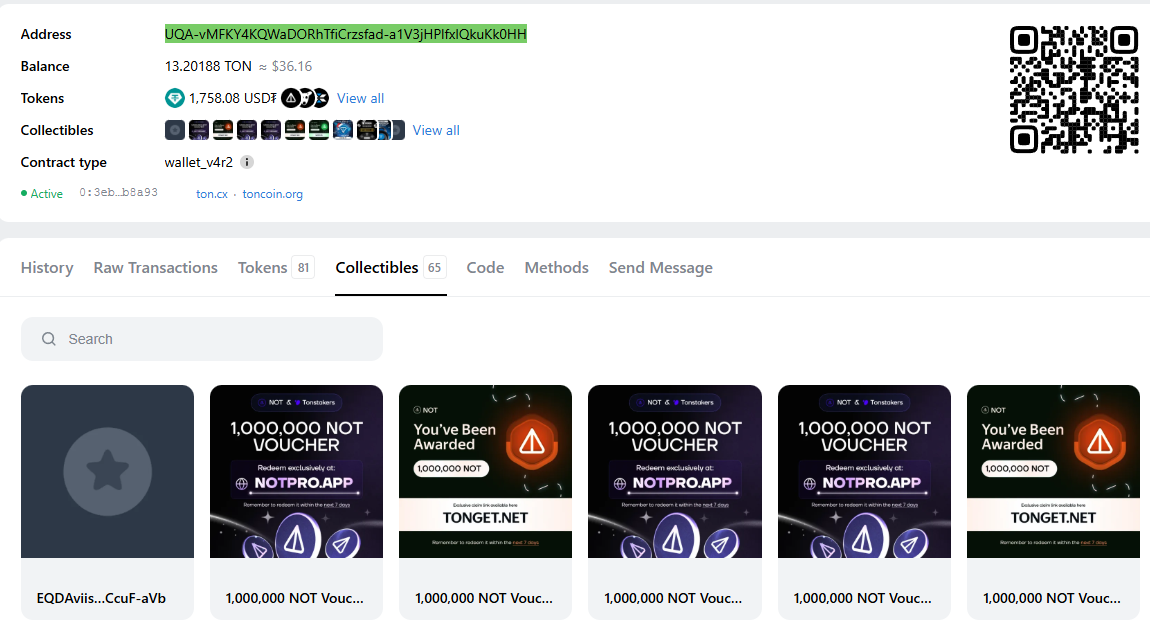Viewport: 1150px width, 626px height.
Task: Open the first mini star placeholder collectible
Action: 175,130
